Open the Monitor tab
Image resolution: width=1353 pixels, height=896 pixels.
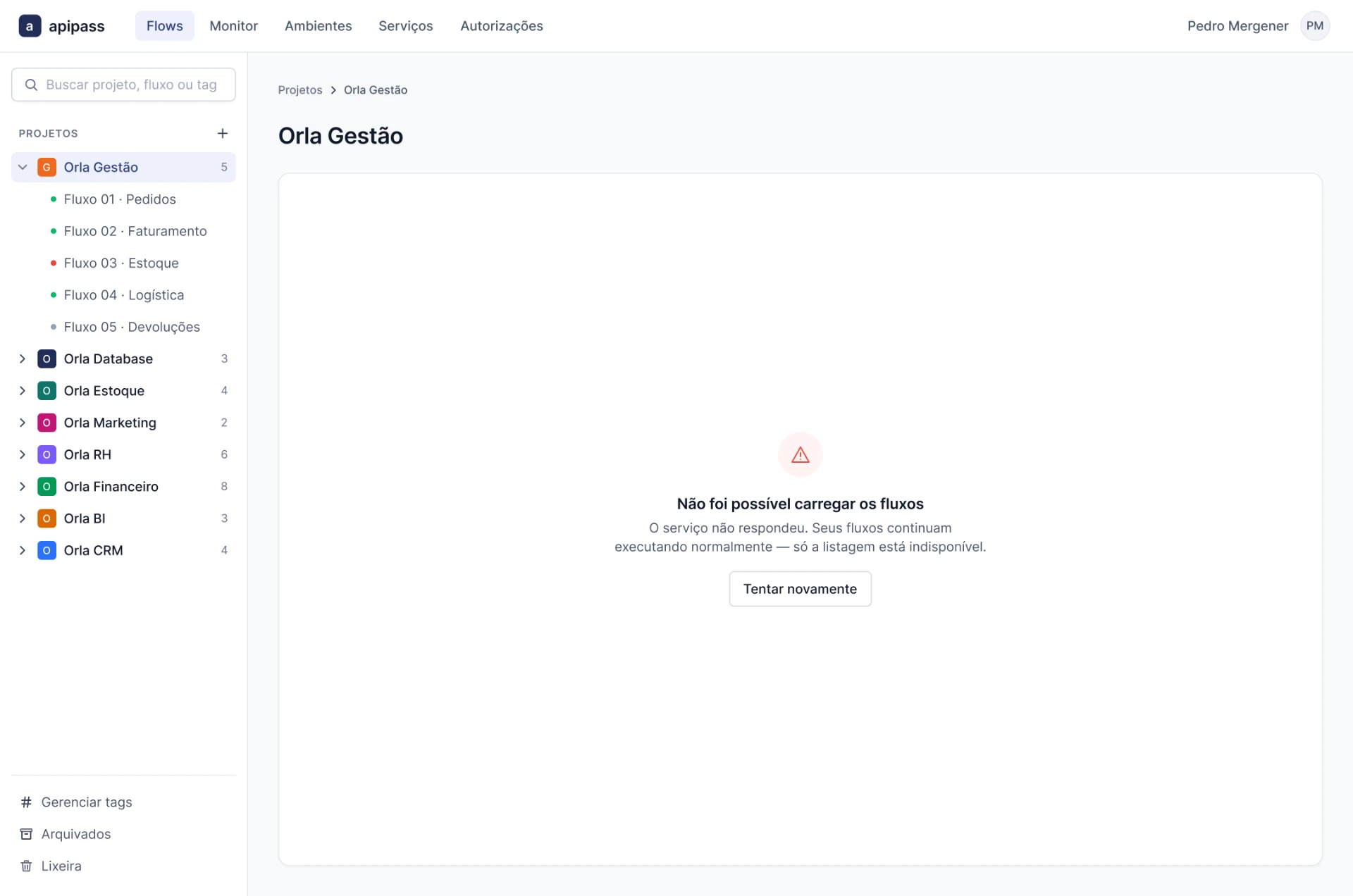234,26
